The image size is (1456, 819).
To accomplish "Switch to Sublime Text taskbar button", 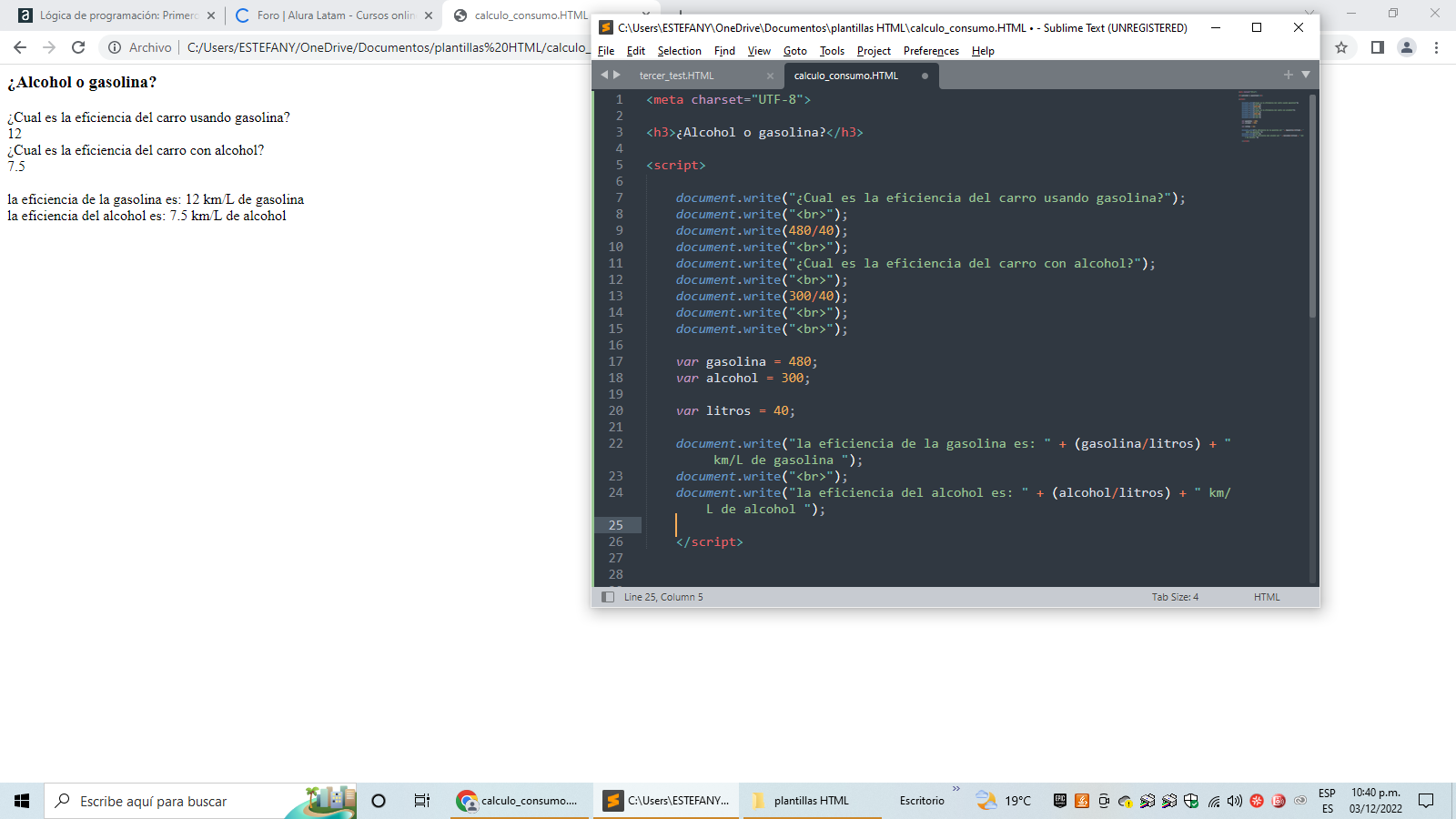I will point(666,801).
